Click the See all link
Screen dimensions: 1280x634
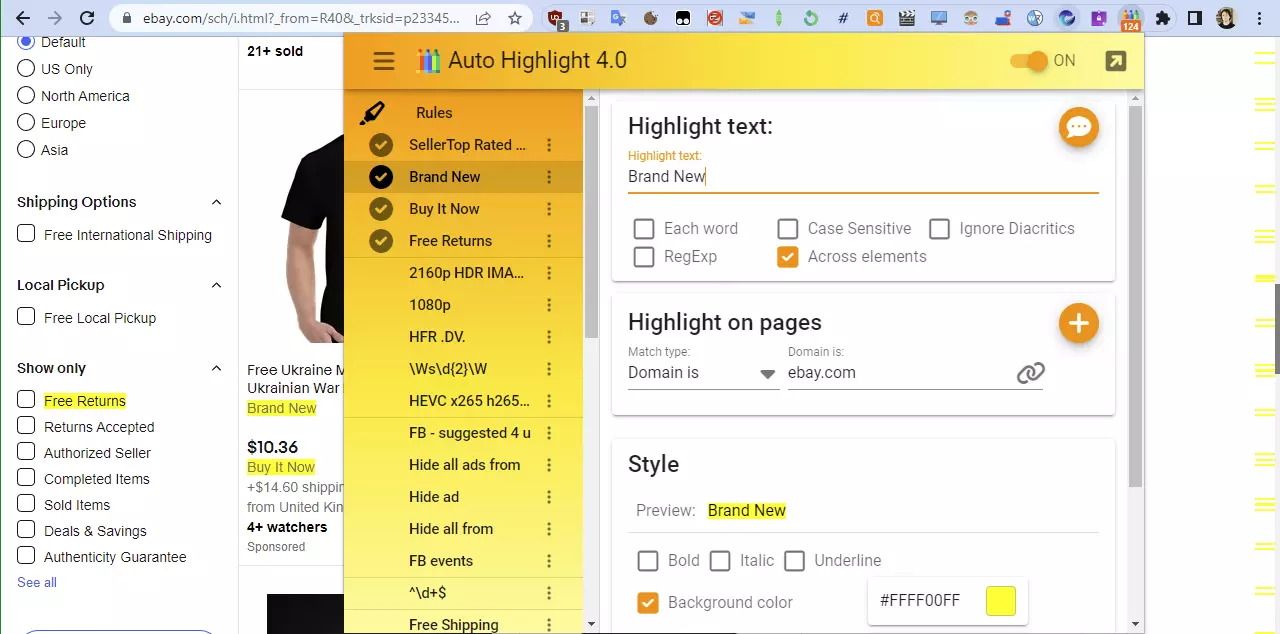point(37,582)
